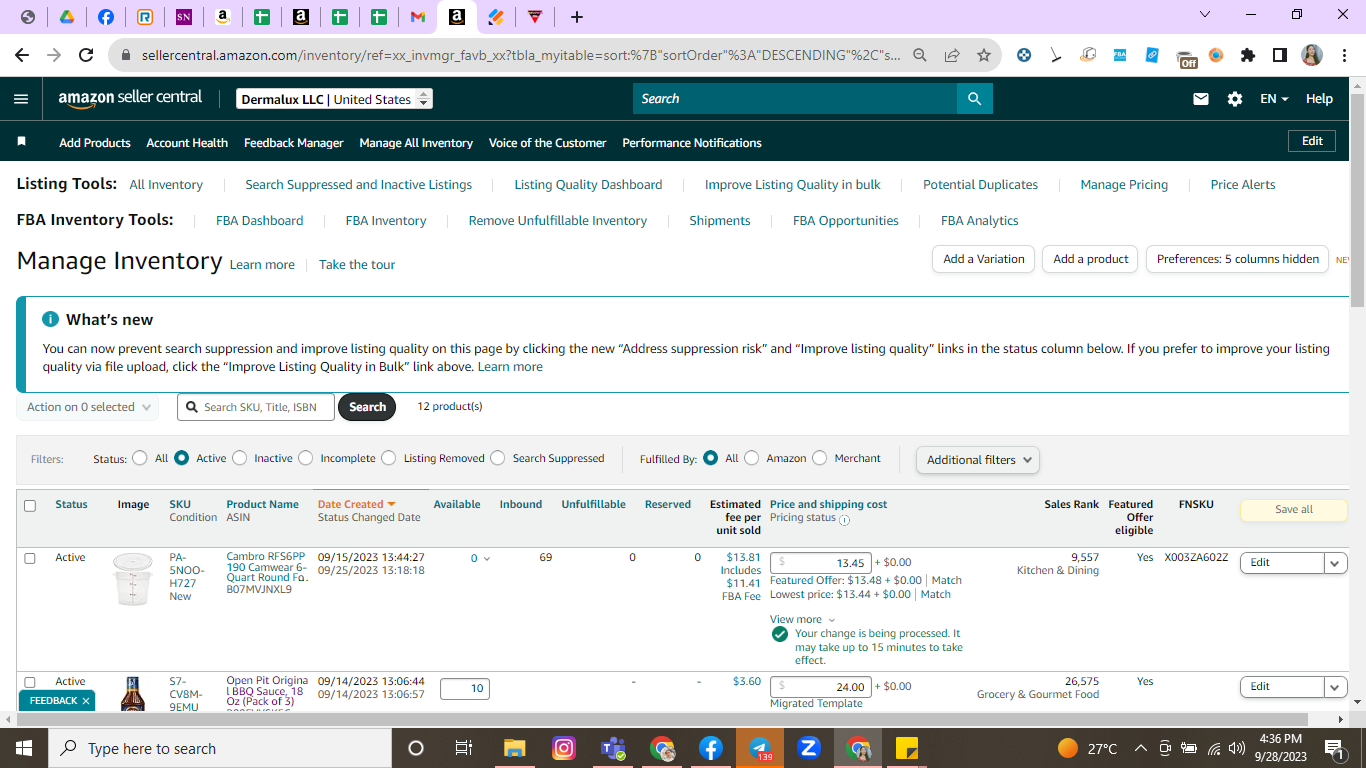
Task: Open a new browser tab with plus
Action: (x=577, y=17)
